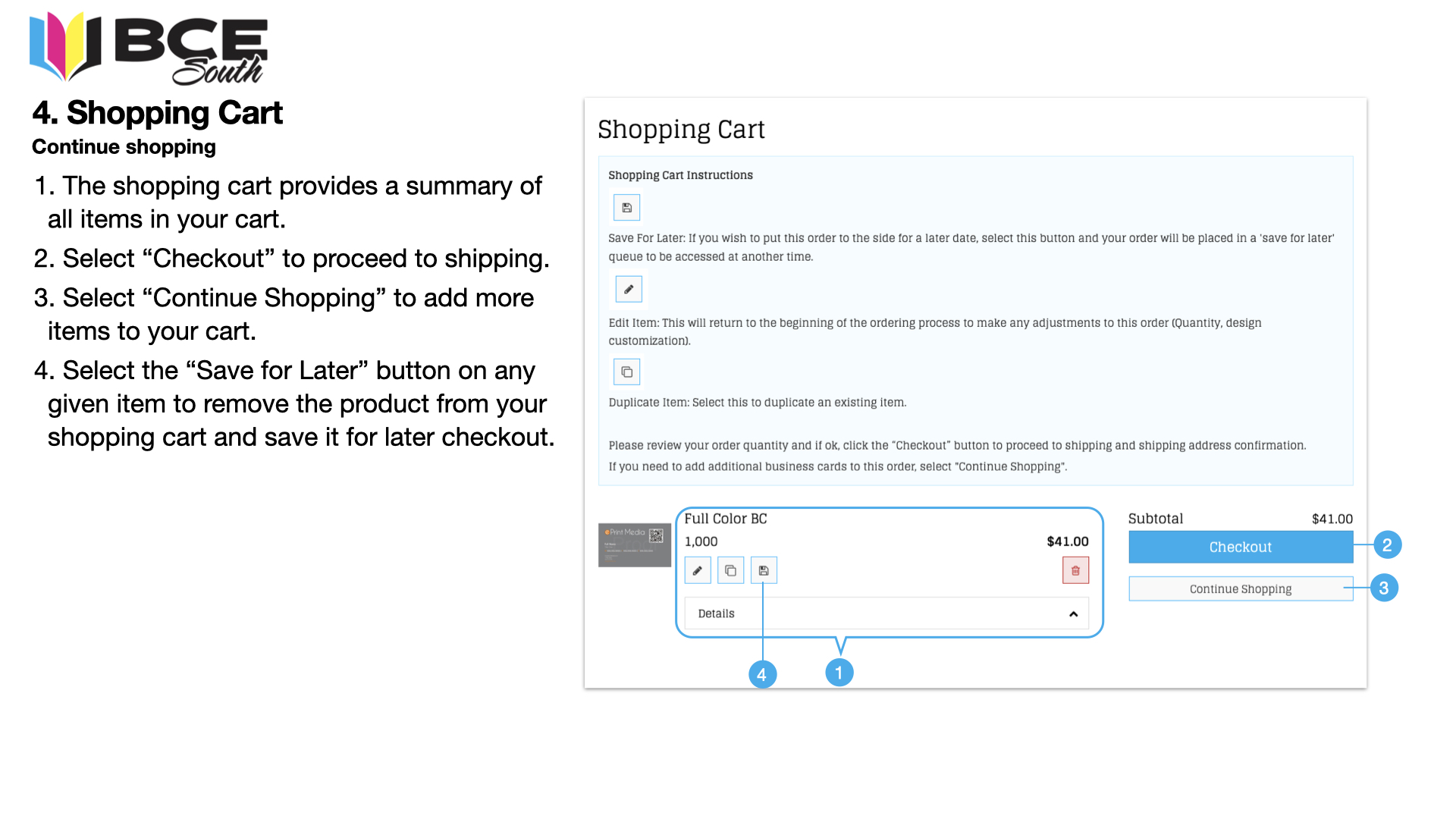
Task: Click the numbered callout marker 3
Action: 1384,588
